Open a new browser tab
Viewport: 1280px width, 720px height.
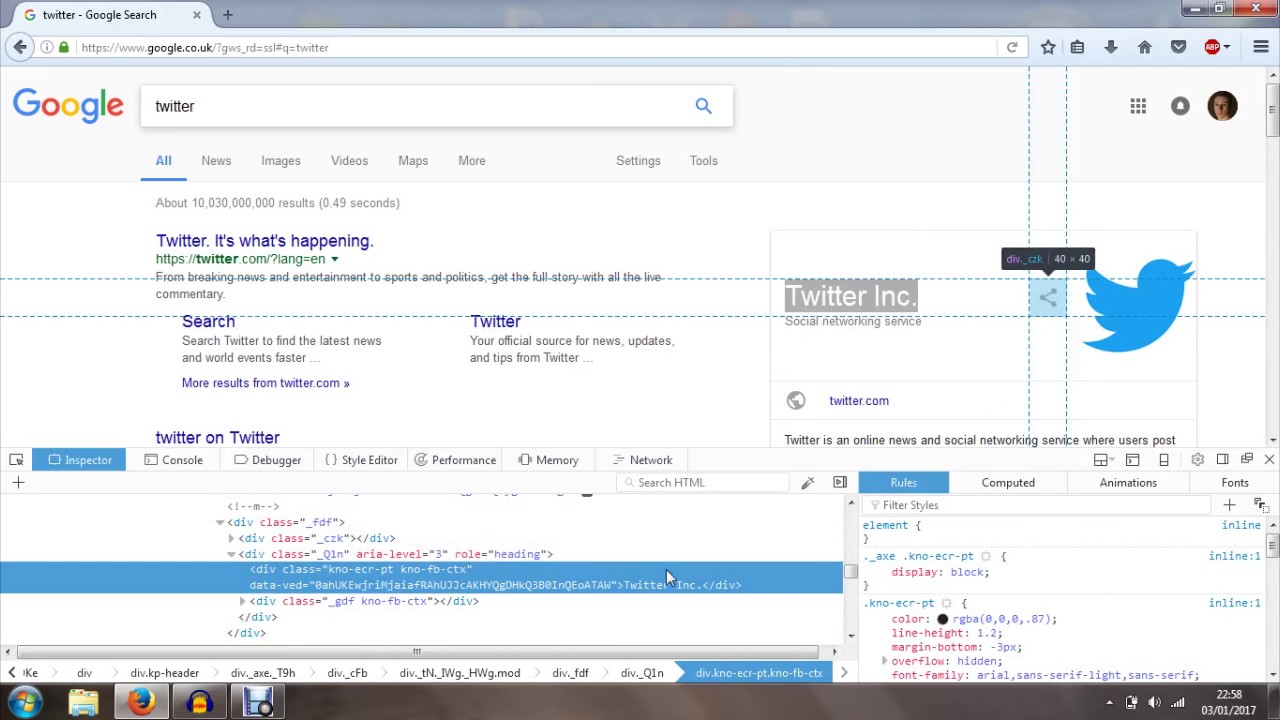(227, 15)
